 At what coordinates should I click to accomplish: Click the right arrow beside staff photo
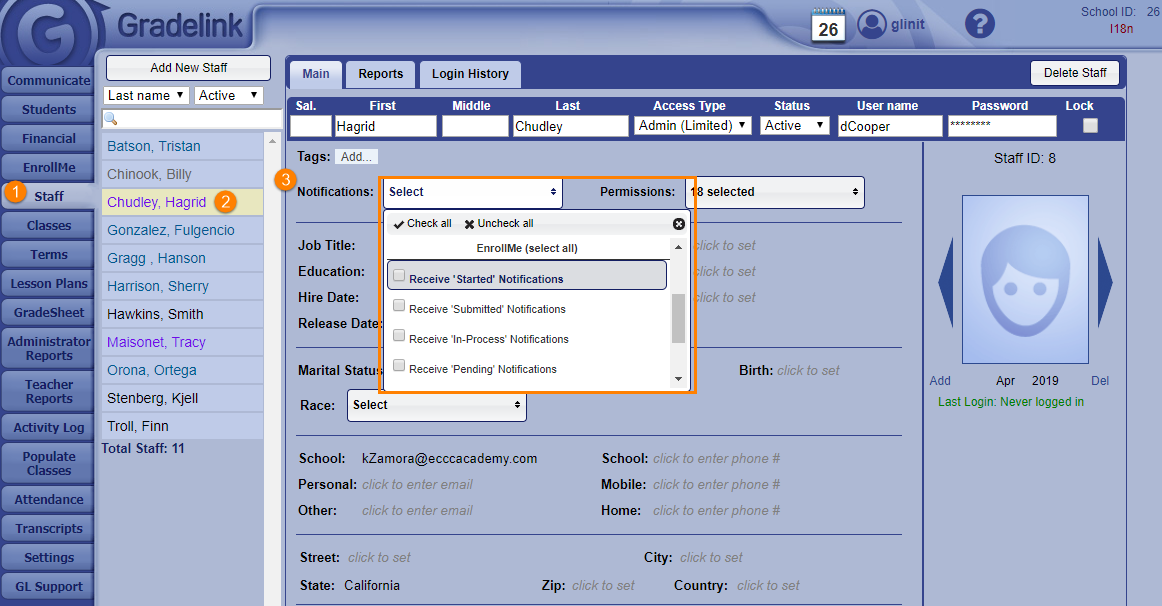click(1105, 283)
